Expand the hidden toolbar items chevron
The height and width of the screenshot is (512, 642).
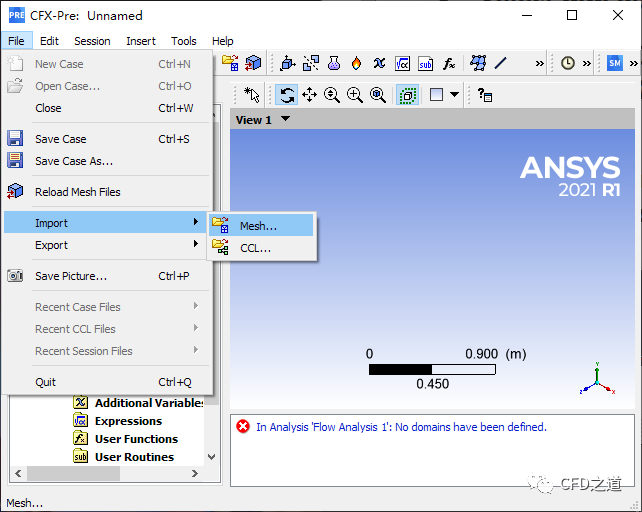pos(540,63)
